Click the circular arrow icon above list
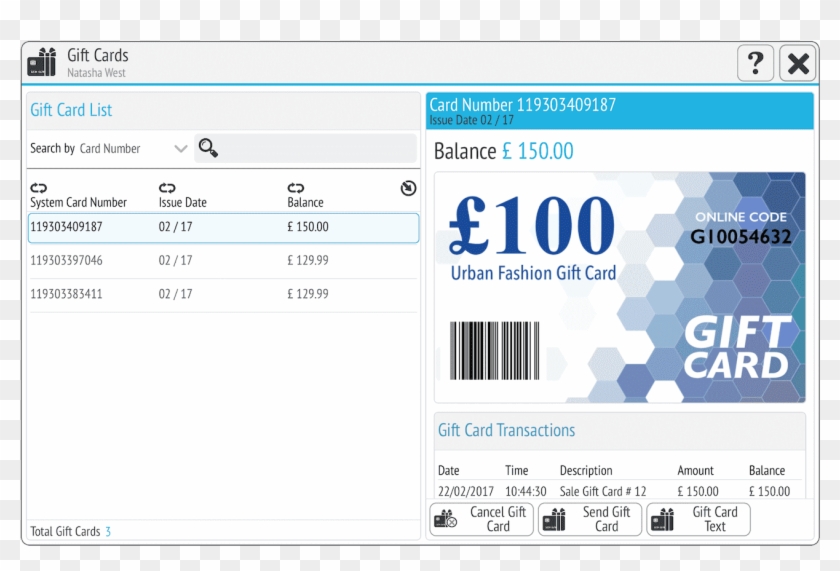Image resolution: width=840 pixels, height=571 pixels. (x=408, y=188)
